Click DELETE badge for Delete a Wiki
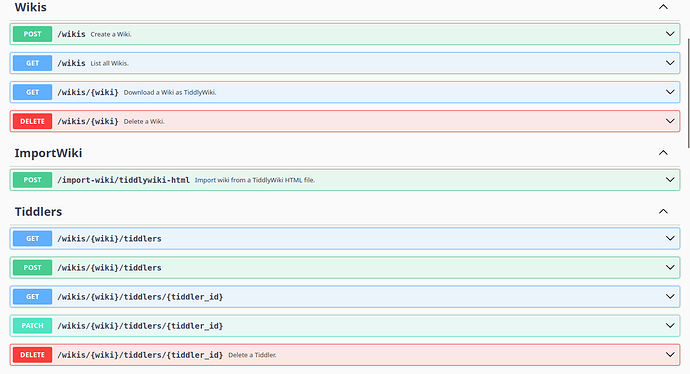690x374 pixels. [x=33, y=121]
